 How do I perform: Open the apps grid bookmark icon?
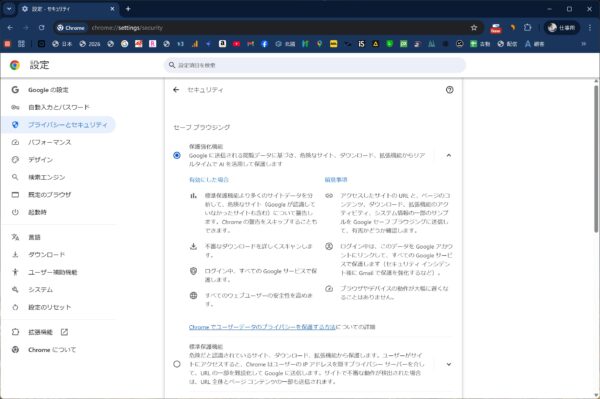[x=21, y=44]
